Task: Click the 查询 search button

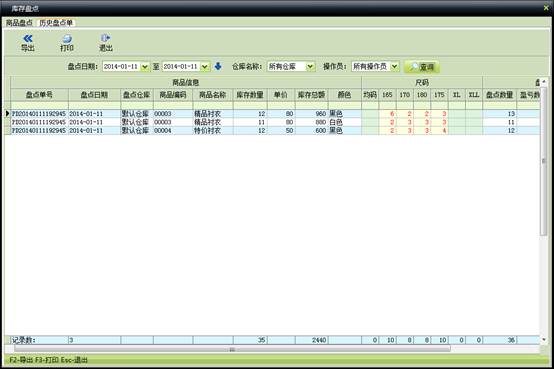Action: [x=422, y=66]
